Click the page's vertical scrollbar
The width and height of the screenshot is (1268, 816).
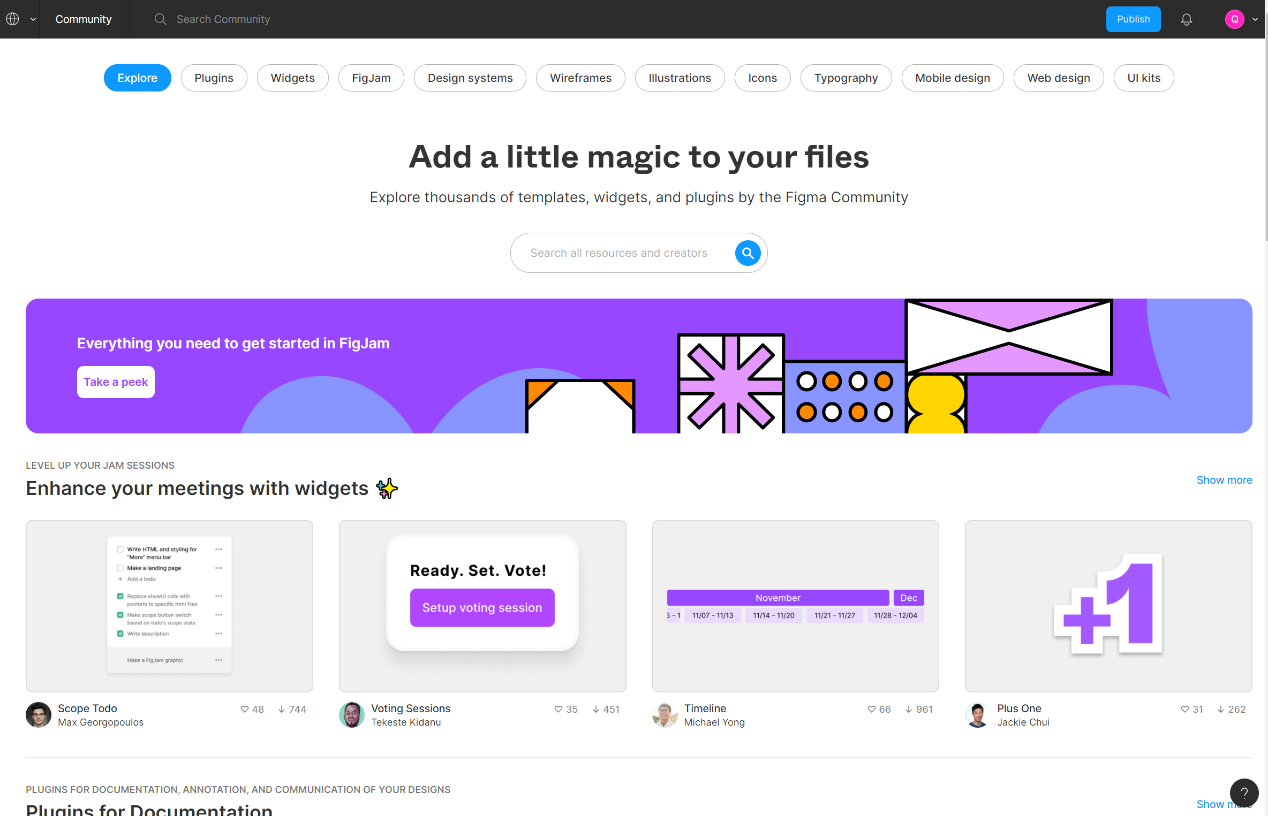pyautogui.click(x=1264, y=140)
